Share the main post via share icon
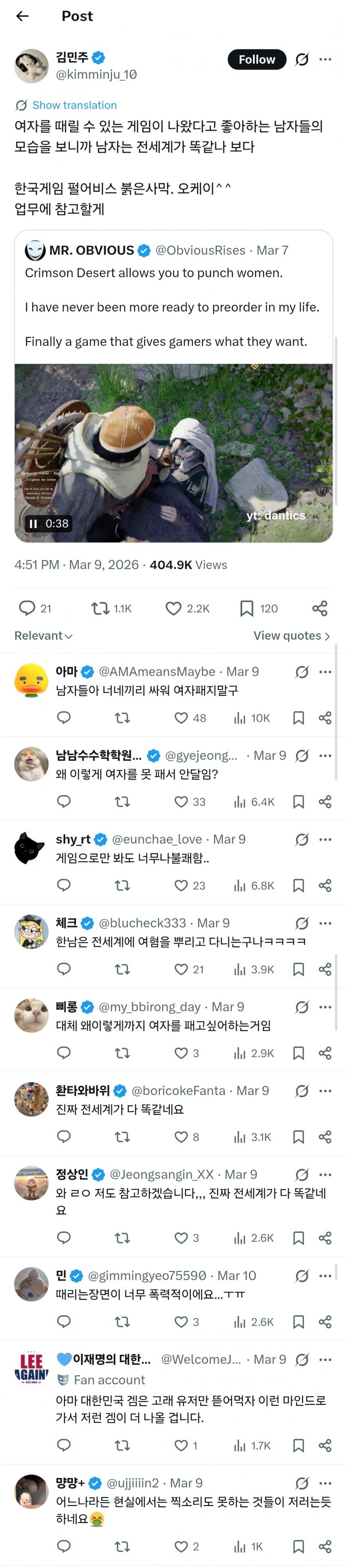Screen dimensions: 347x1568 320,608
